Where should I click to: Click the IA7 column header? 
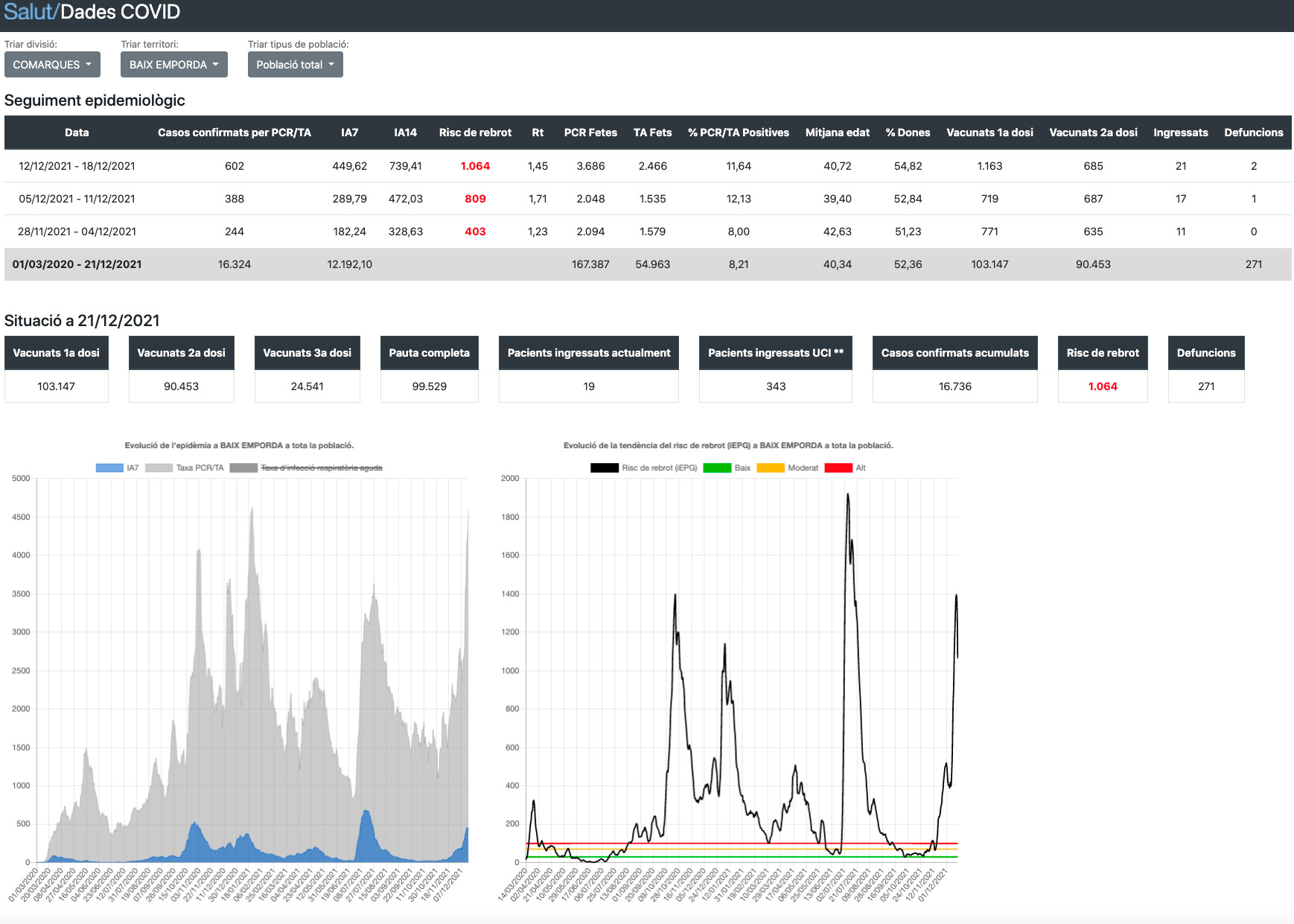click(x=350, y=133)
